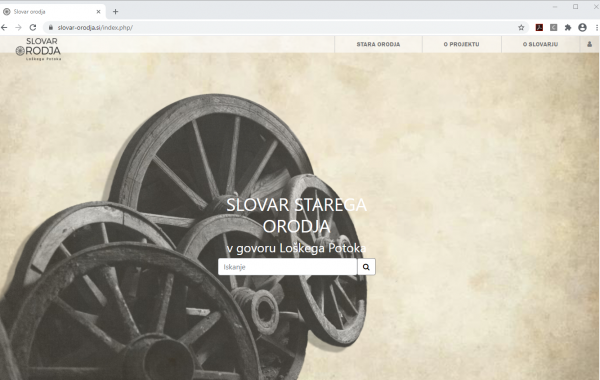Image resolution: width=600 pixels, height=380 pixels.
Task: Click the address bar URL
Action: coord(95,28)
